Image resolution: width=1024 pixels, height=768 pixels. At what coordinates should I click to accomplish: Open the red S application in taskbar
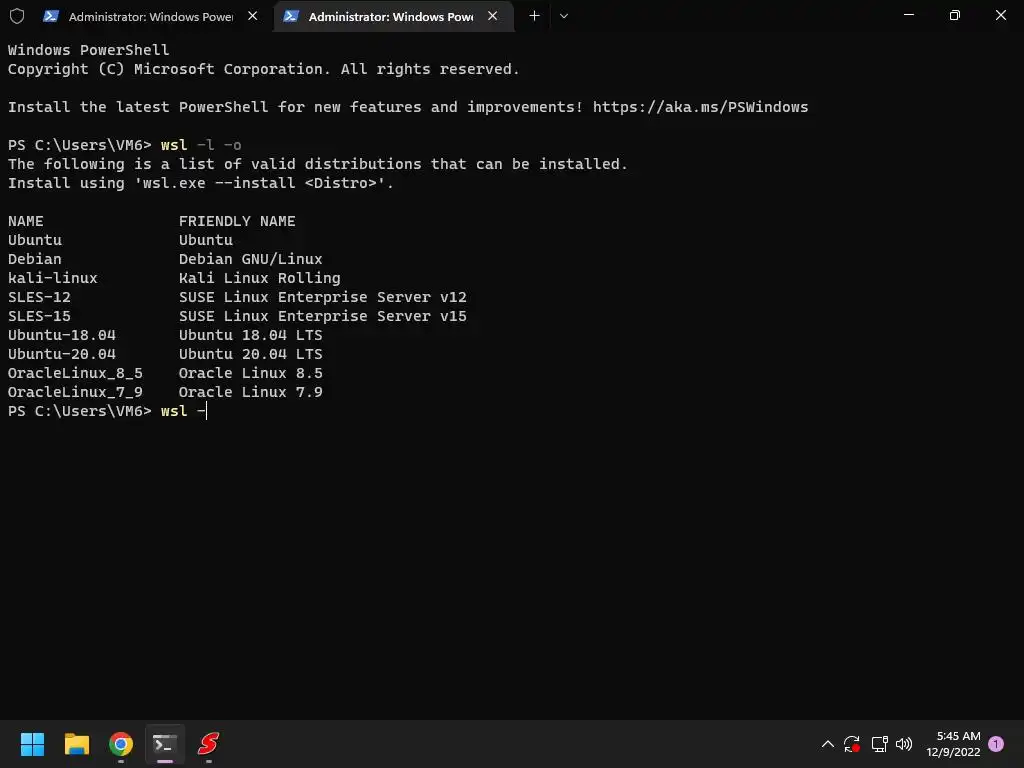(x=208, y=744)
